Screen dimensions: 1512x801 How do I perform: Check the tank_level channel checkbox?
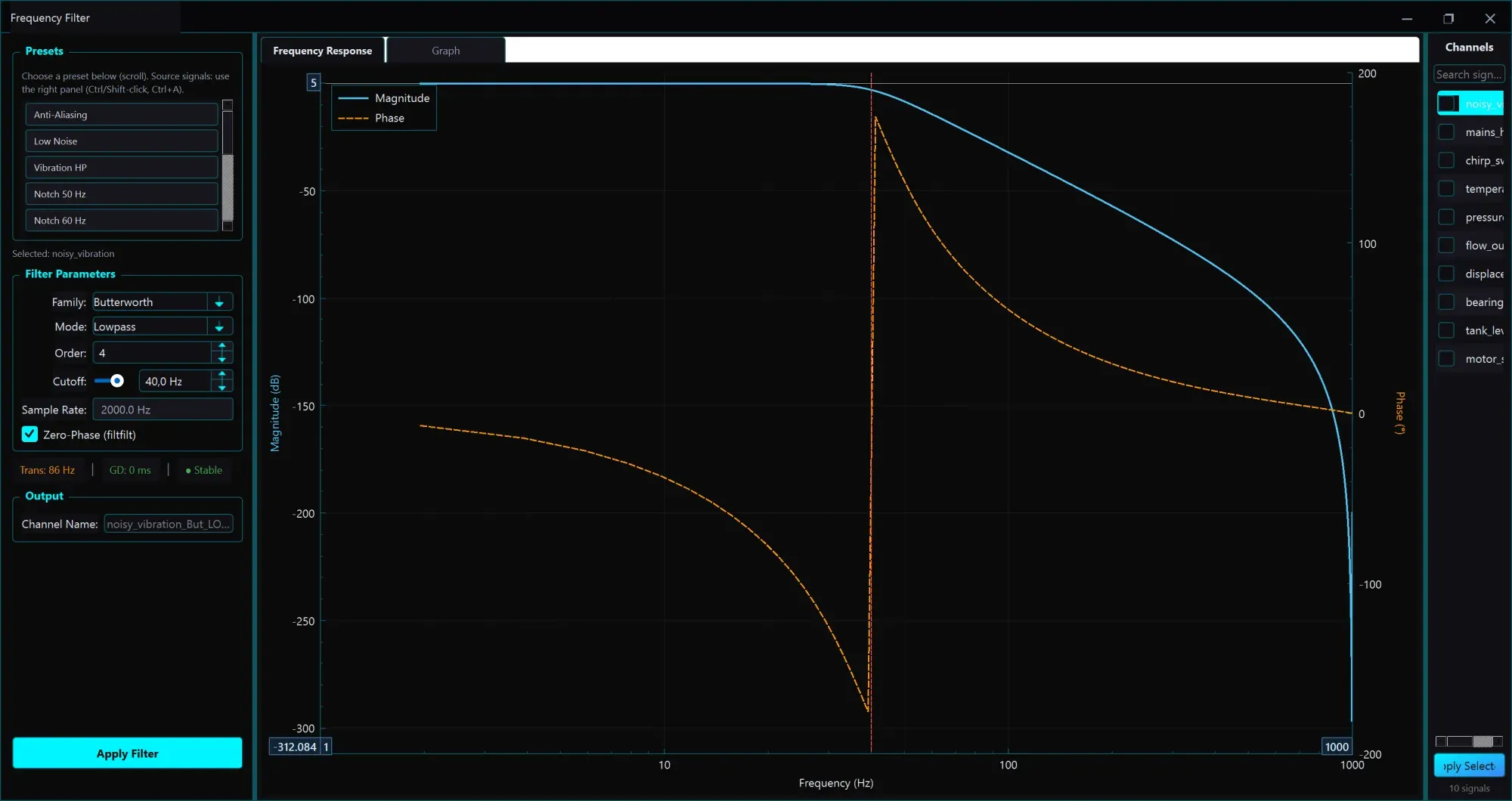1446,330
